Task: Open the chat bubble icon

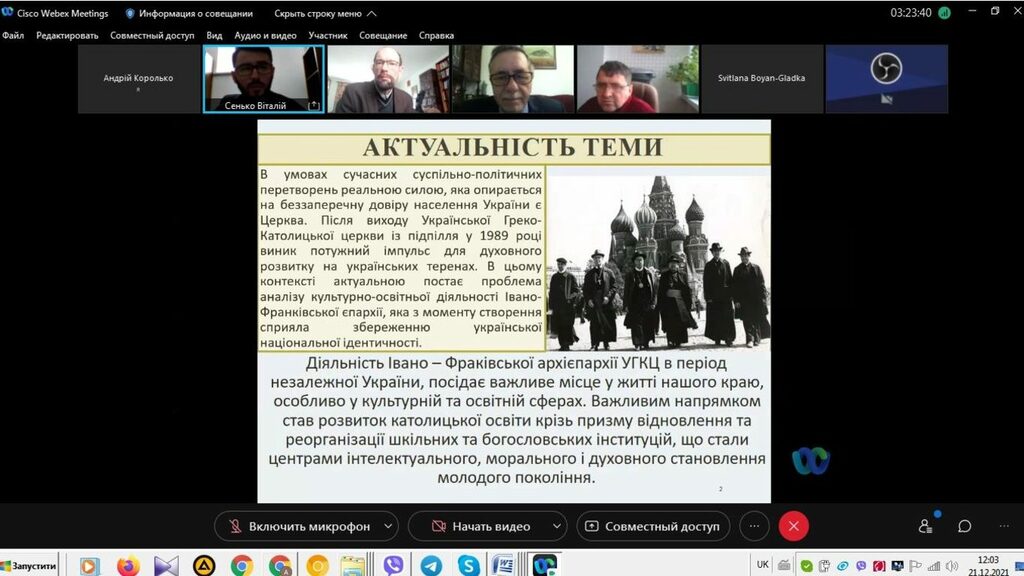Action: coord(965,526)
